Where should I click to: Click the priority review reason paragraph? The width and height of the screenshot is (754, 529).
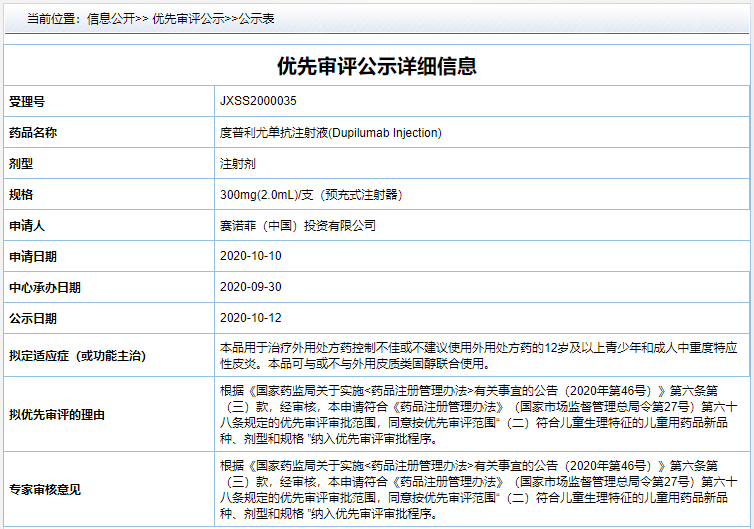pos(478,415)
